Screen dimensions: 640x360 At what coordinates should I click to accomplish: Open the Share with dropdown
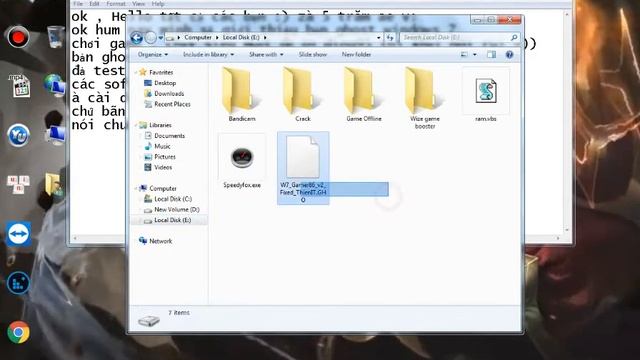click(266, 54)
